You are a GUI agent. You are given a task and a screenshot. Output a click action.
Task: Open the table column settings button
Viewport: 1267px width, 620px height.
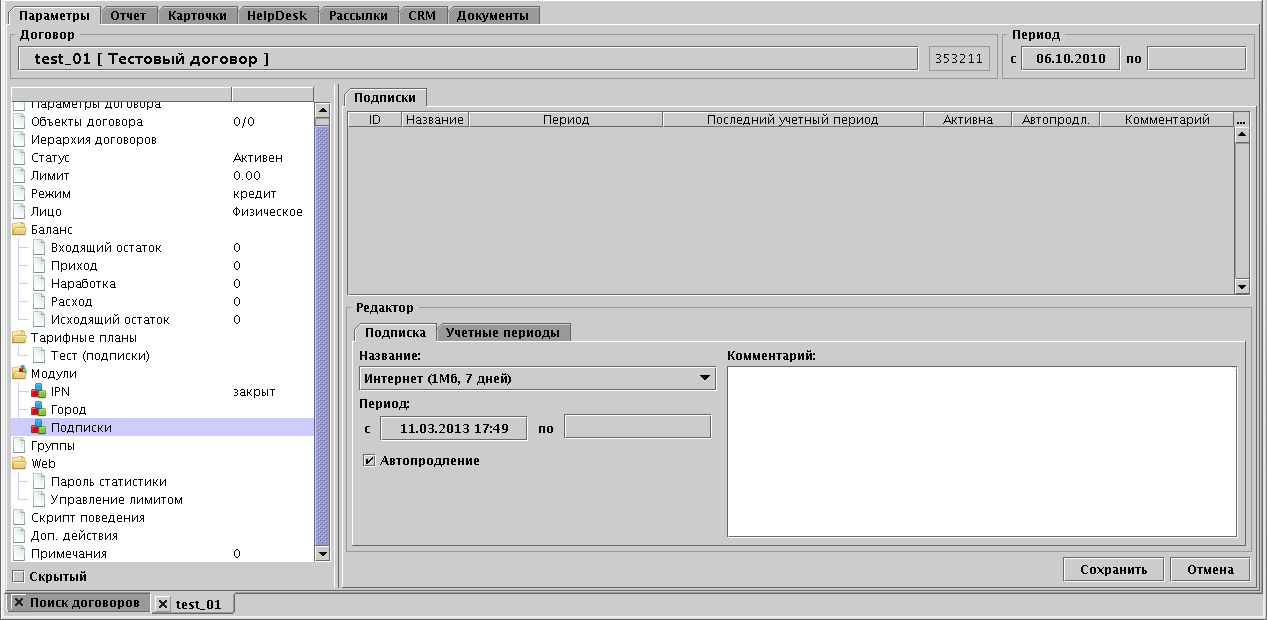(x=1242, y=120)
